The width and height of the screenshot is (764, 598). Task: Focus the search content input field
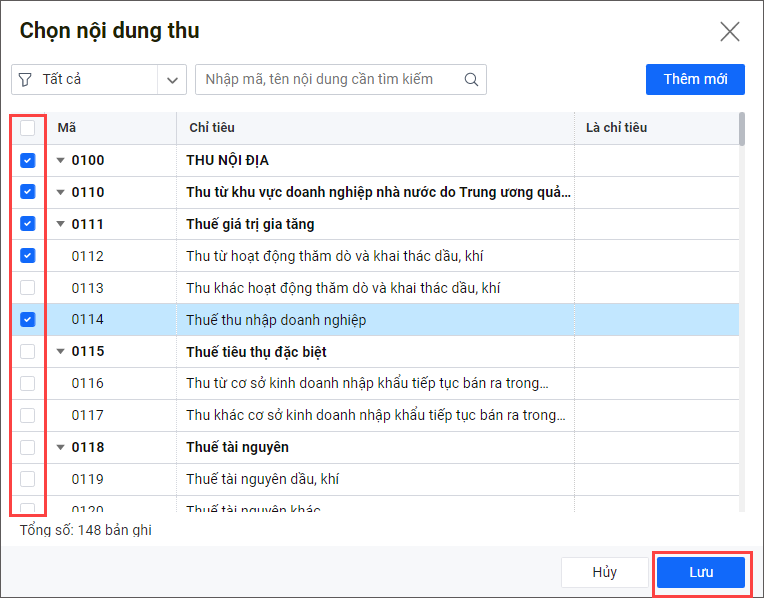click(330, 79)
